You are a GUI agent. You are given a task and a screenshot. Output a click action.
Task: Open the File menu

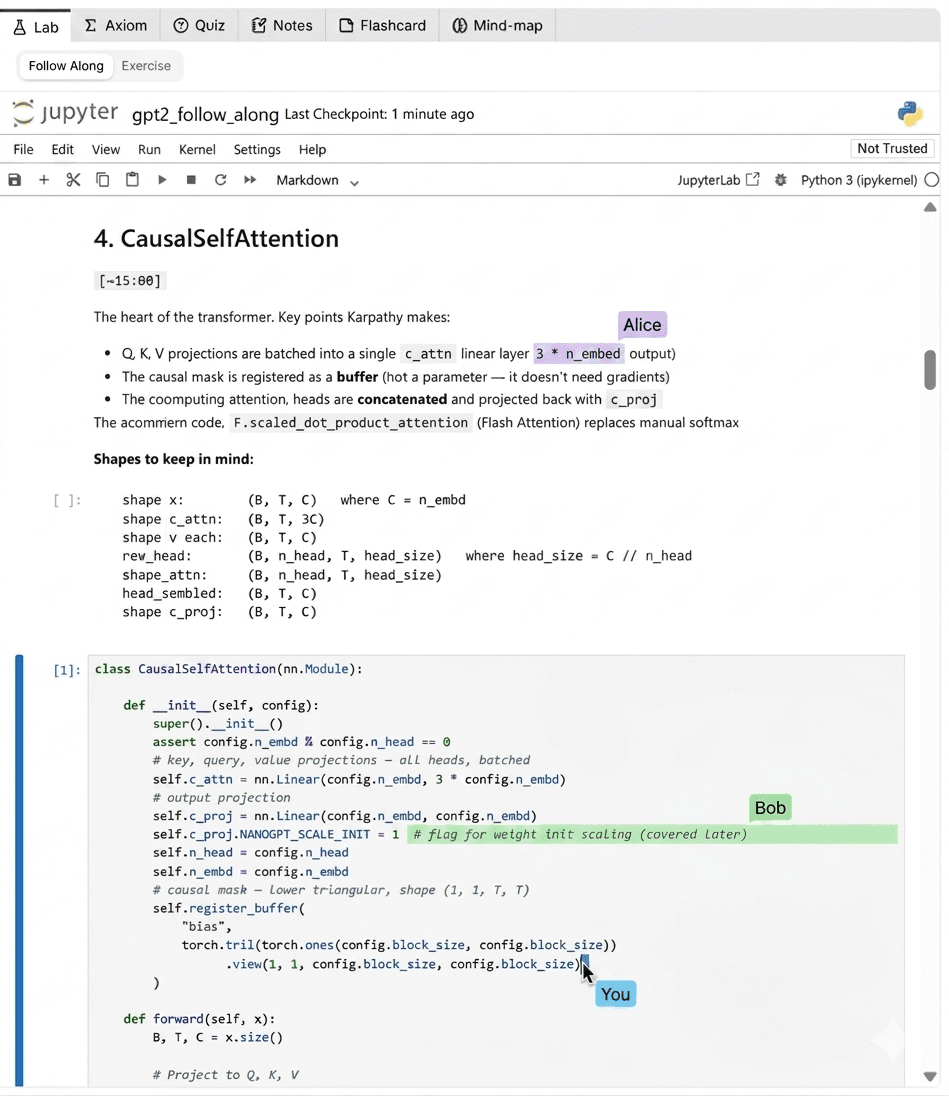pyautogui.click(x=23, y=150)
